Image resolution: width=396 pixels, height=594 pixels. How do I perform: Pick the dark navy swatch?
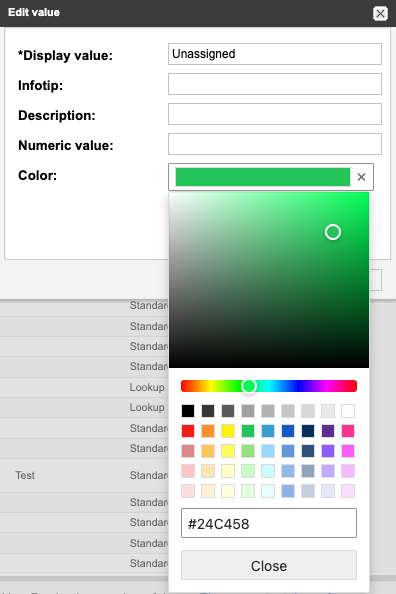click(x=308, y=431)
